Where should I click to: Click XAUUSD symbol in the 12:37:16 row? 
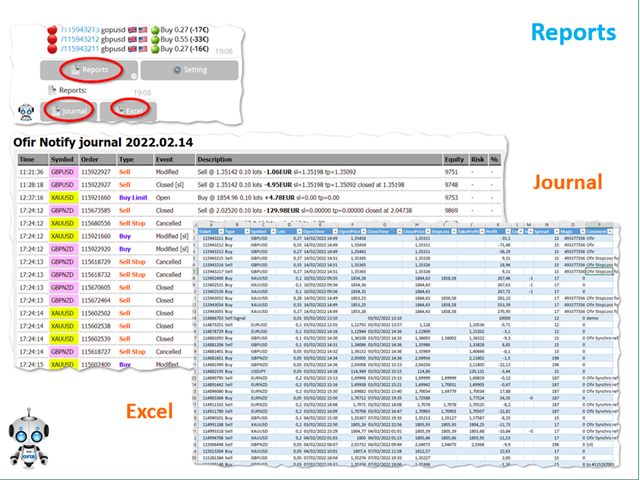click(62, 198)
